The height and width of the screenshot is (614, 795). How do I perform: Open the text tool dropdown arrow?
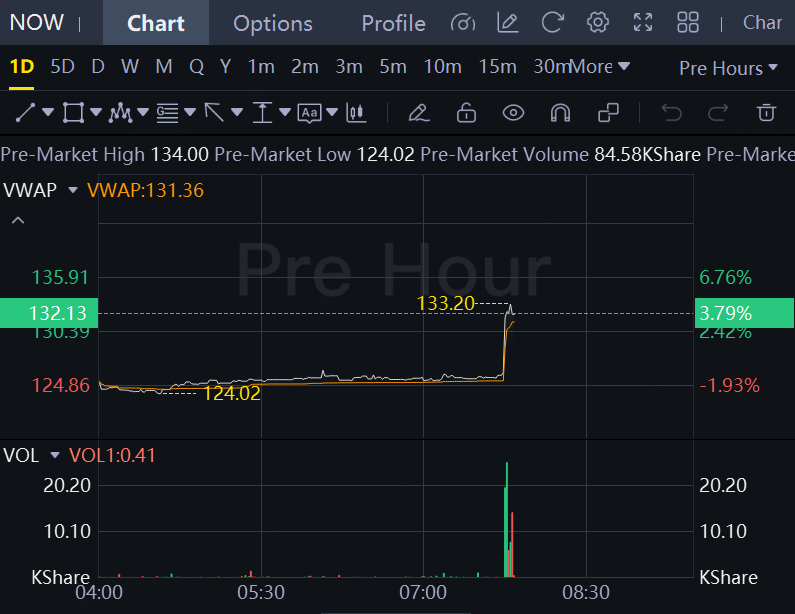(x=332, y=112)
